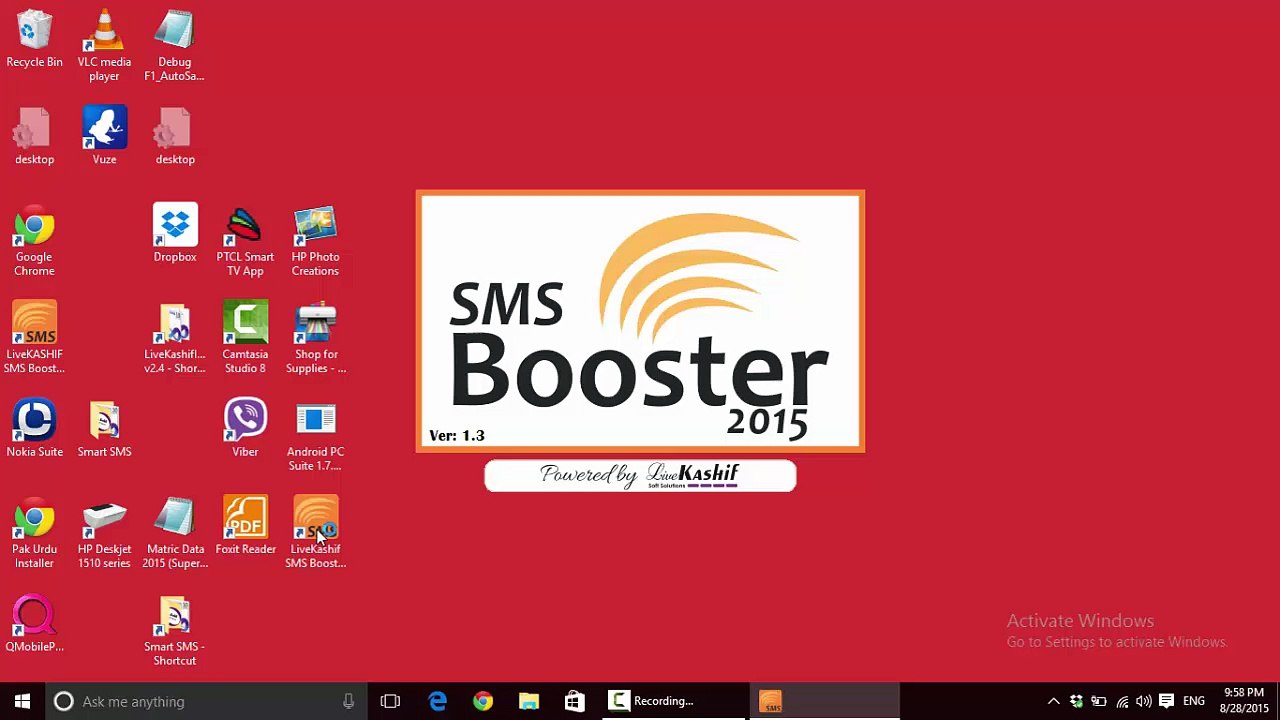This screenshot has width=1280, height=720.
Task: Open the Dropbox desktop icon
Action: 175,235
